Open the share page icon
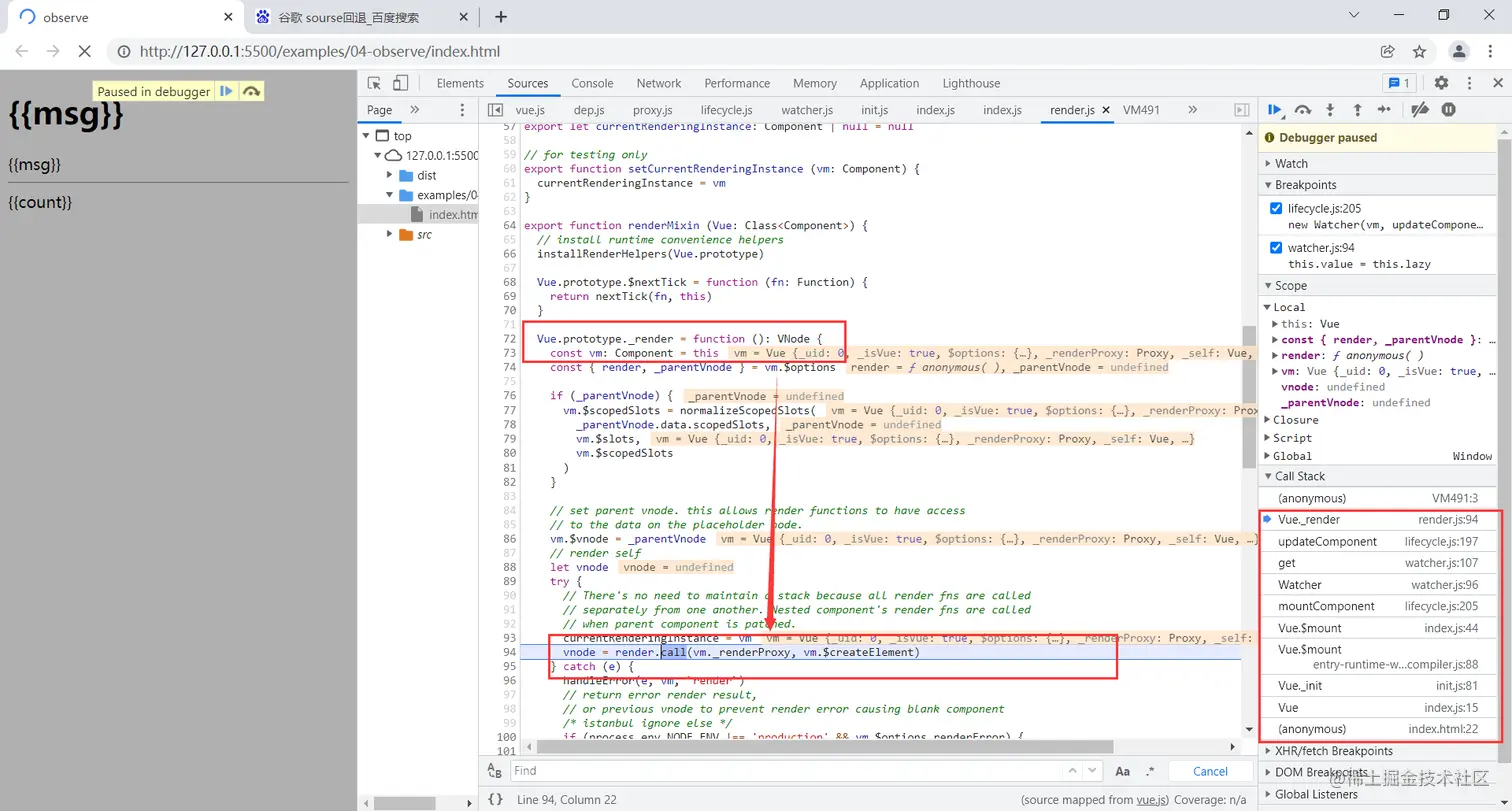 (x=1388, y=51)
